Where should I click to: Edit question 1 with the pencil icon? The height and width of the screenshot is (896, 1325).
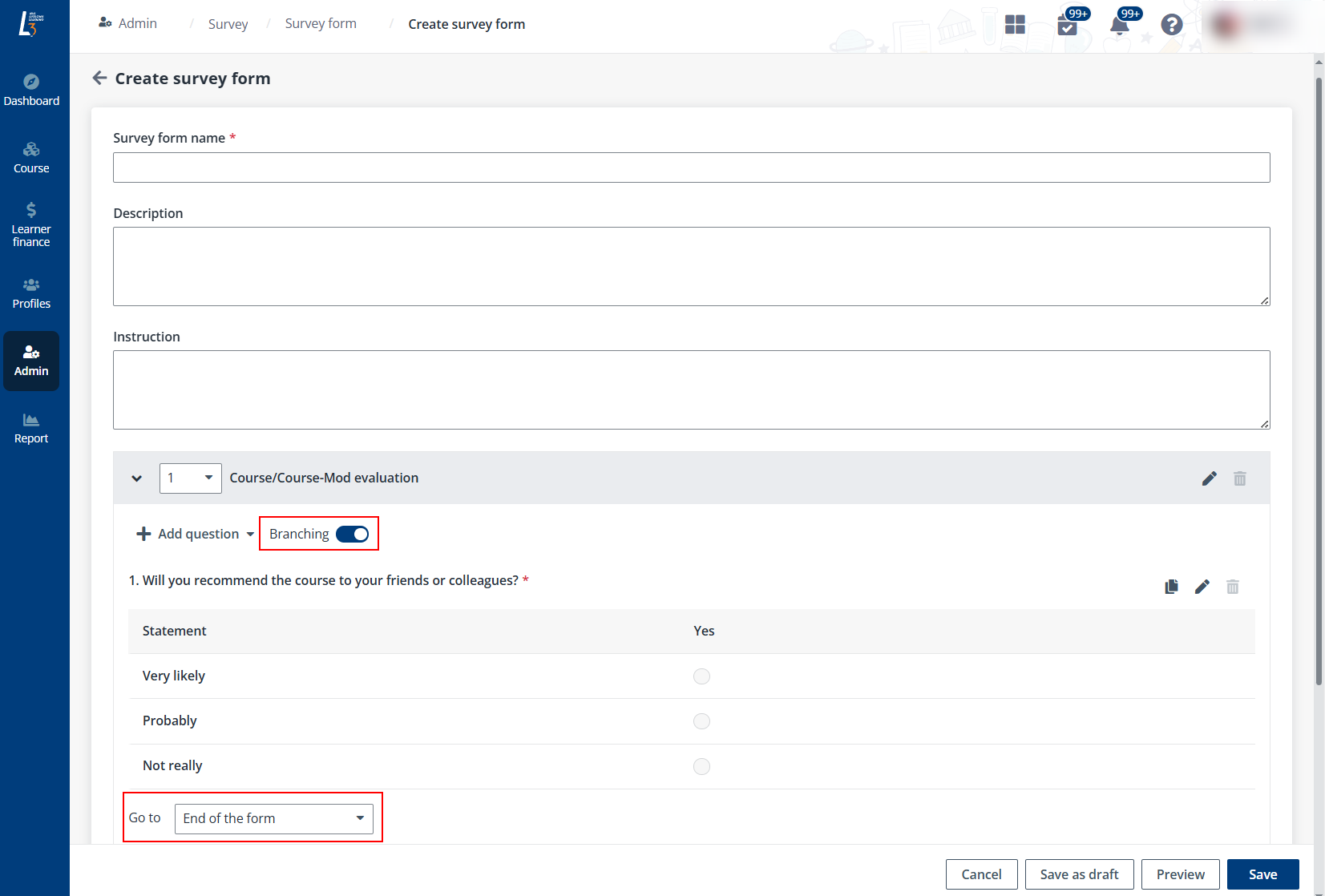coord(1202,587)
